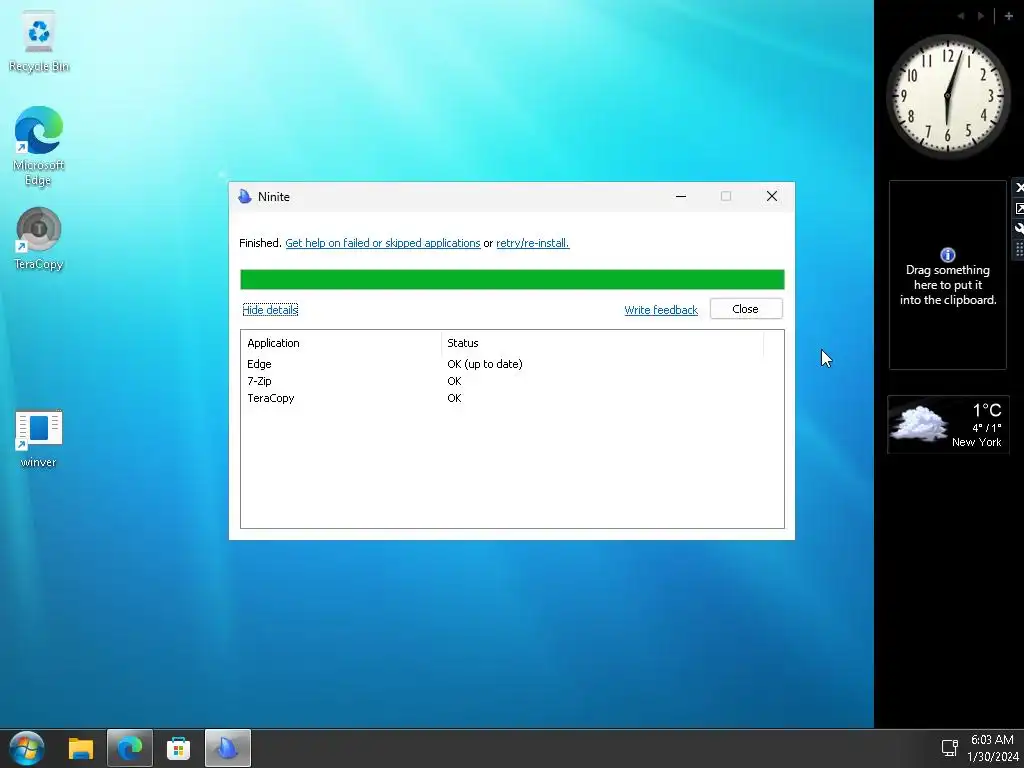Go to previous sidebar page arrow
The image size is (1024, 768).
coord(961,16)
